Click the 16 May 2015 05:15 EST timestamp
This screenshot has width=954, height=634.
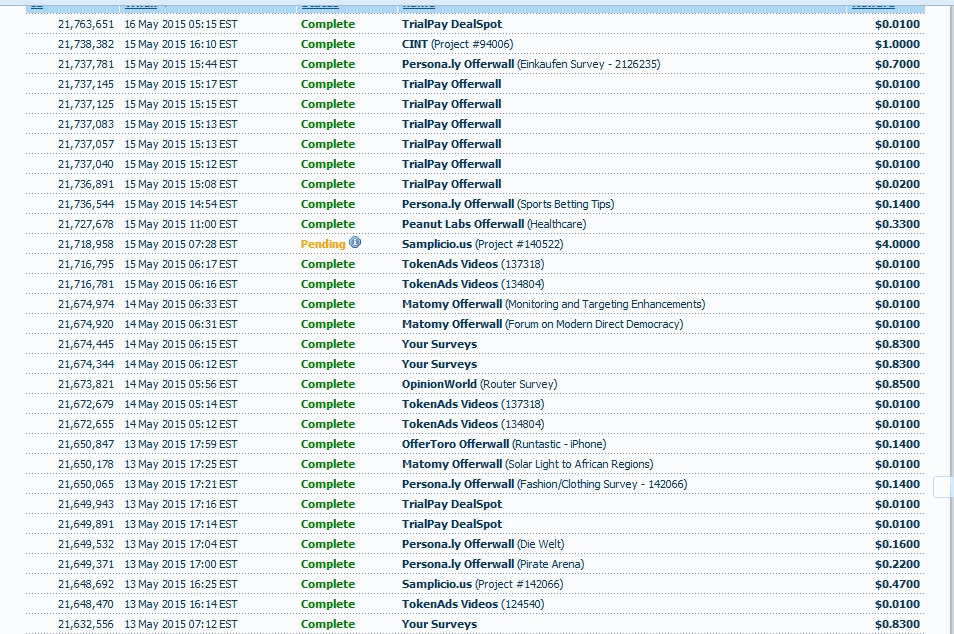pyautogui.click(x=181, y=24)
